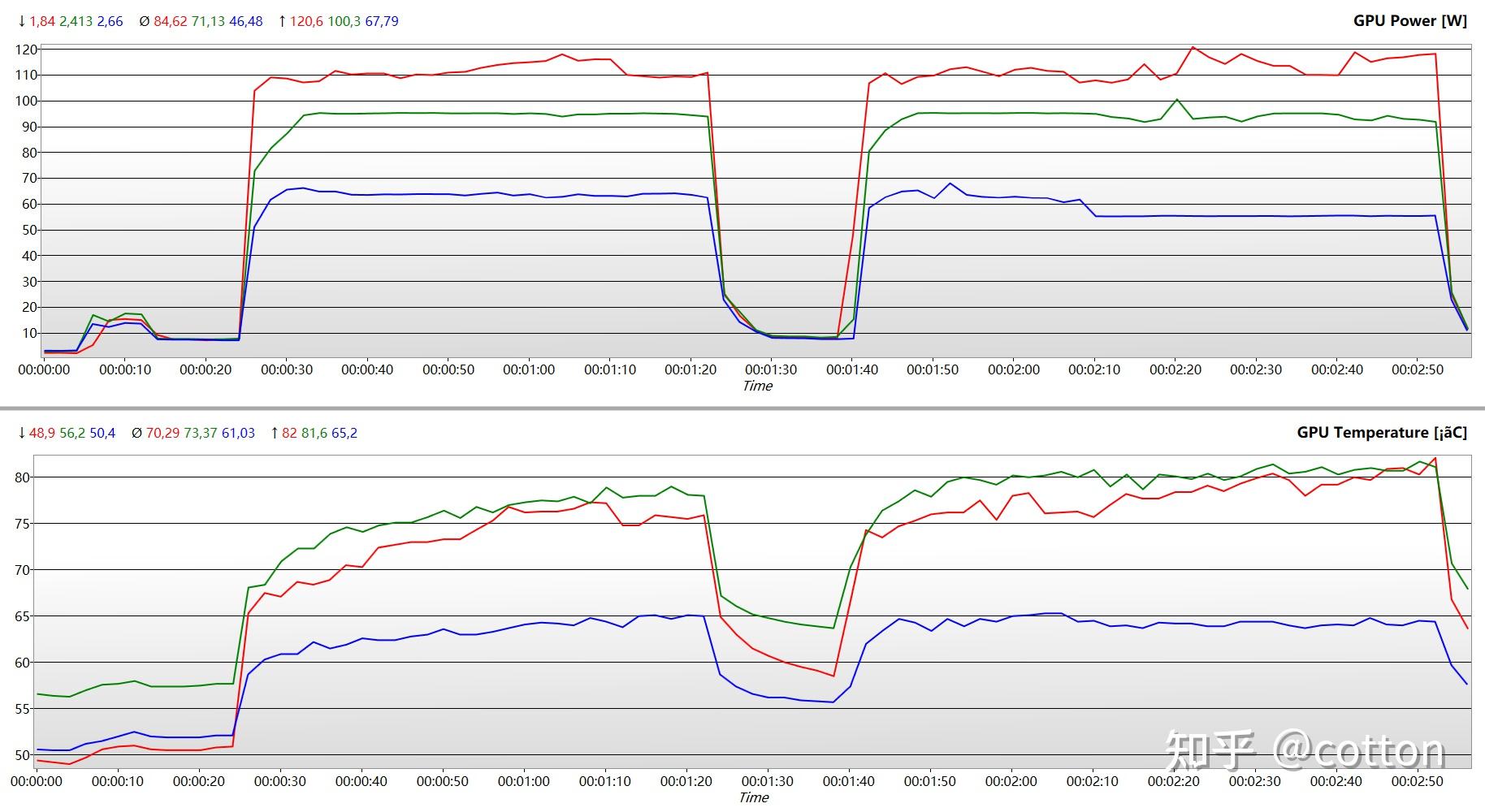The height and width of the screenshot is (812, 1485).
Task: Click the GPU Power [W] chart title
Action: pos(1410,21)
